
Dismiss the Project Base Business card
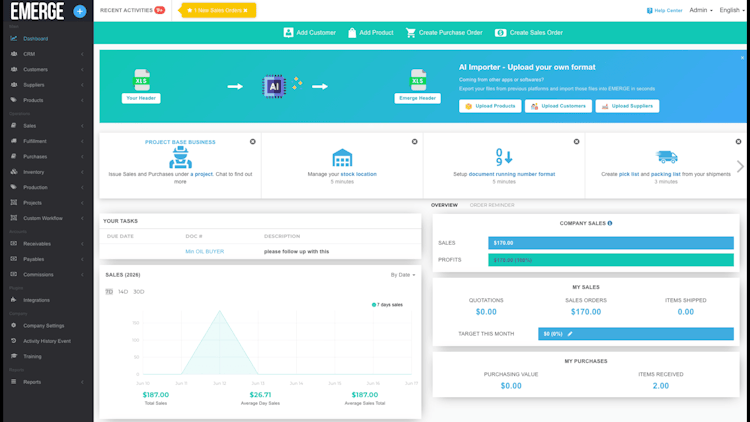click(x=253, y=142)
